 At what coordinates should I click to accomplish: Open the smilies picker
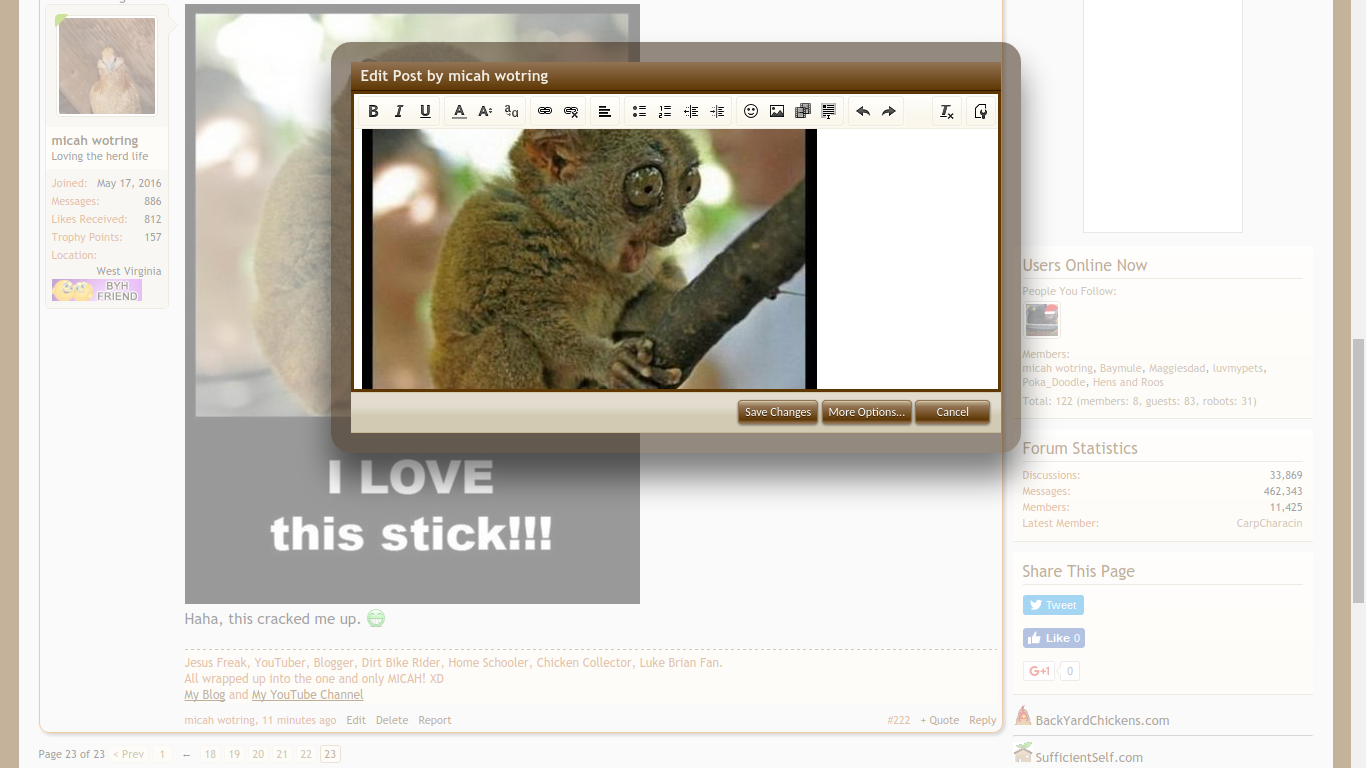[751, 112]
